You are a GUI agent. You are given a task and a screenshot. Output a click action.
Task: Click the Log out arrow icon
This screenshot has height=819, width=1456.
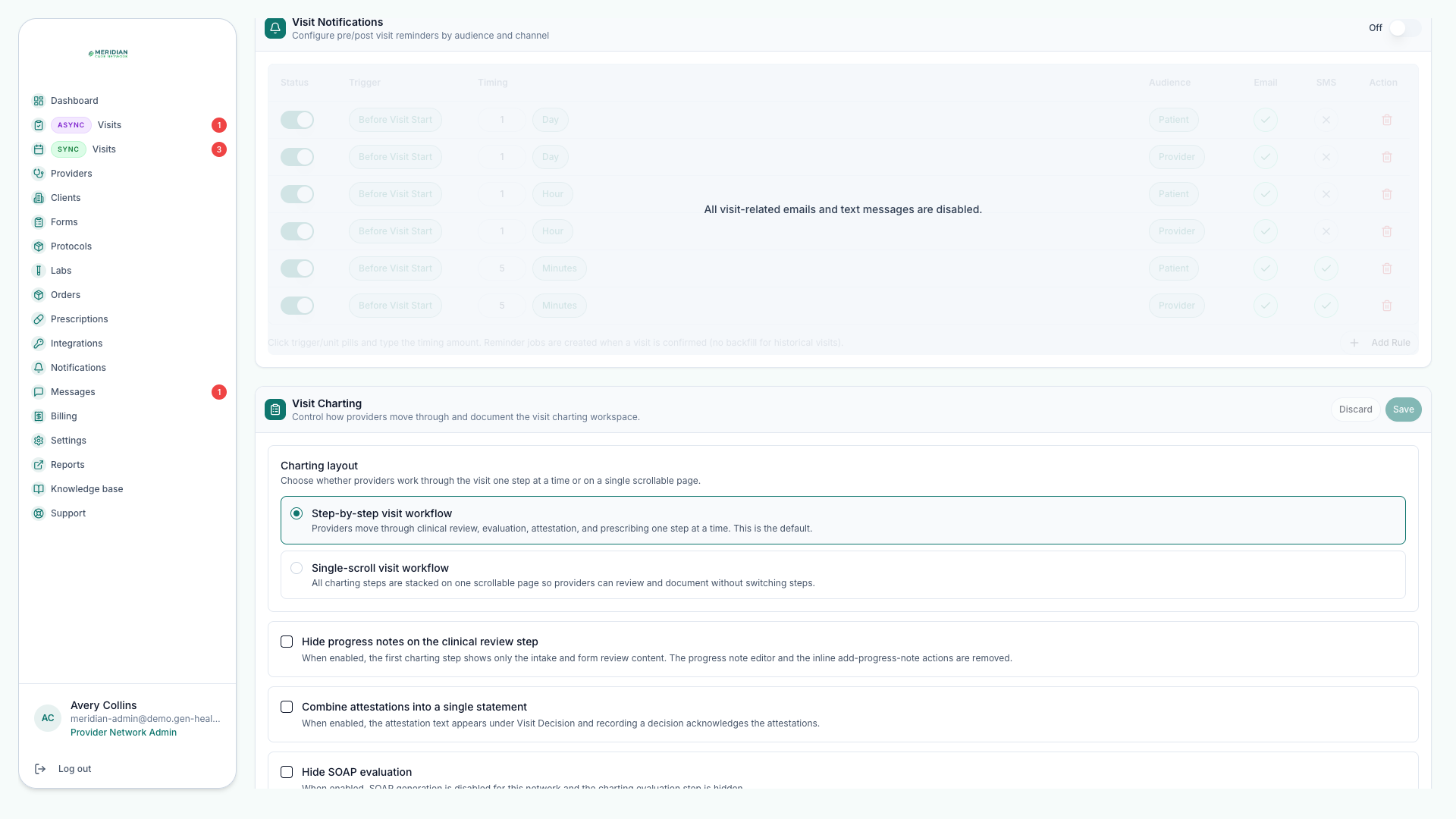(40, 769)
